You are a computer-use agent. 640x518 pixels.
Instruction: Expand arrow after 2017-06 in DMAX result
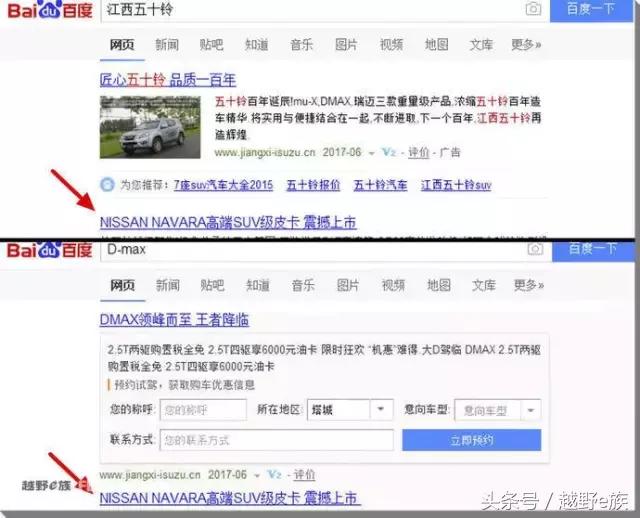pos(257,476)
